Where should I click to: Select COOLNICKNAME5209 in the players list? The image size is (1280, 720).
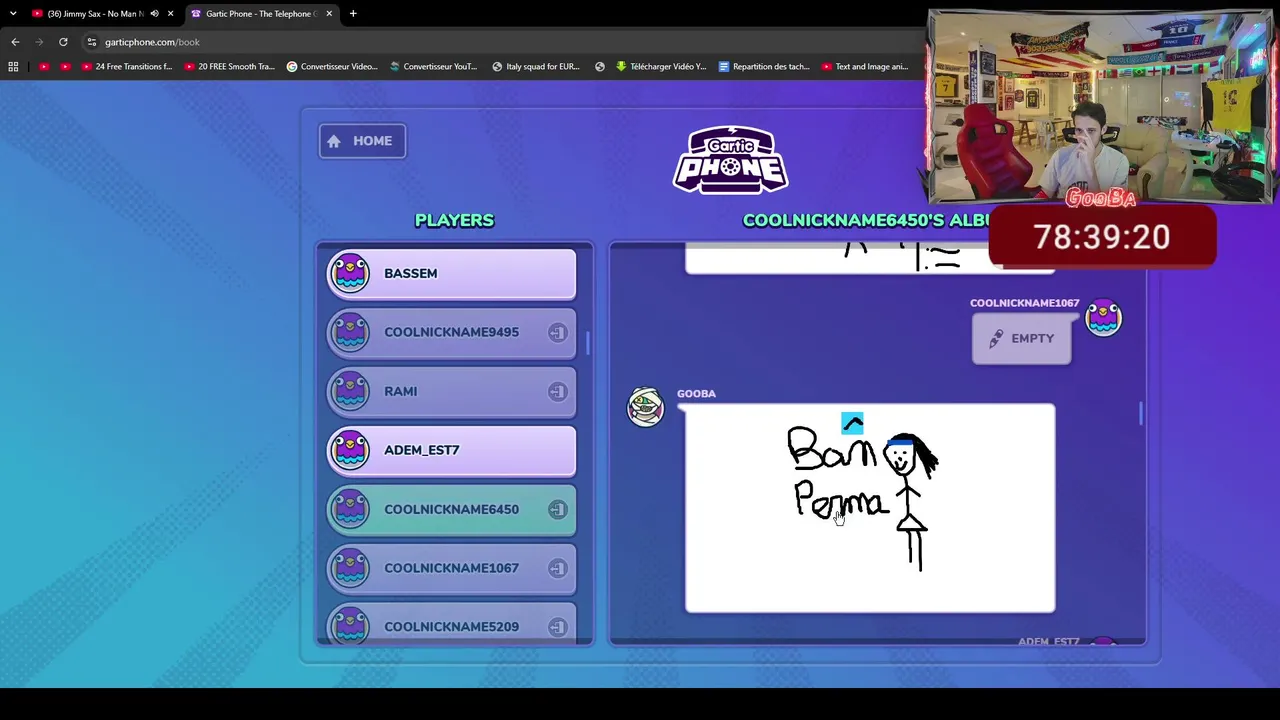(x=451, y=624)
